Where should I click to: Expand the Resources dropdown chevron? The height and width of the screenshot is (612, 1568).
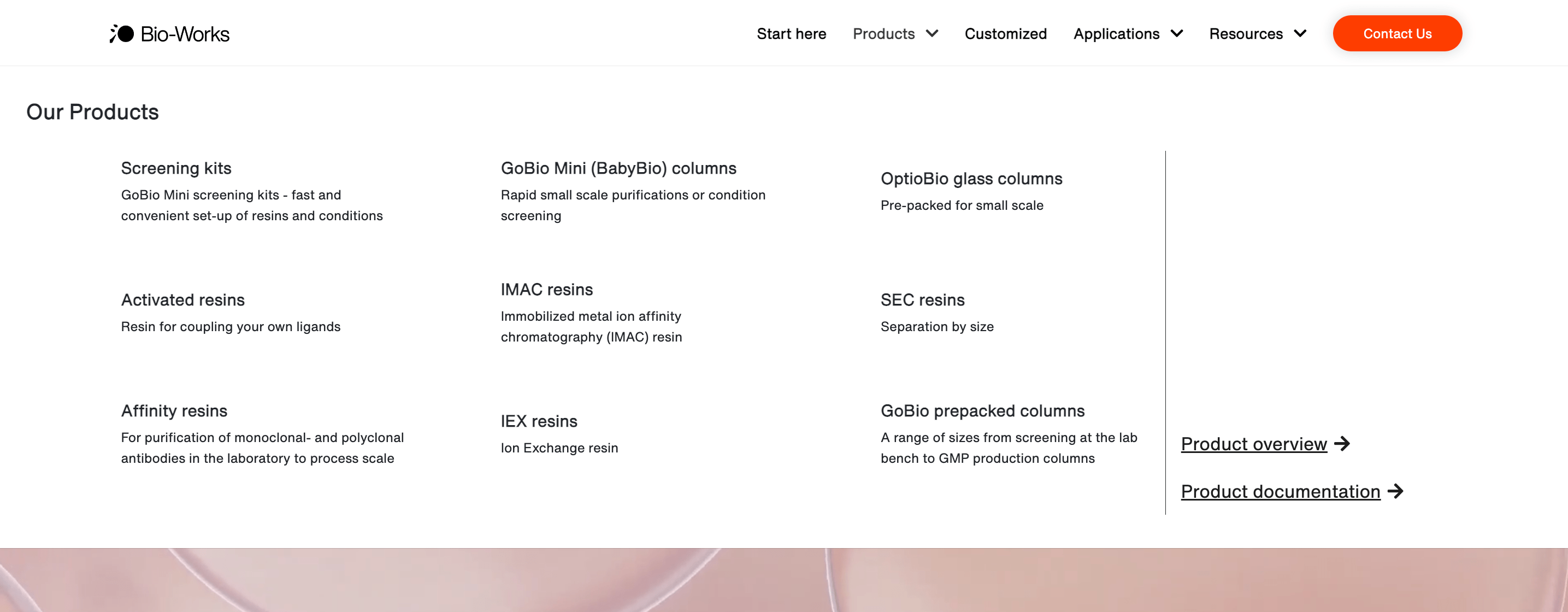coord(1300,33)
